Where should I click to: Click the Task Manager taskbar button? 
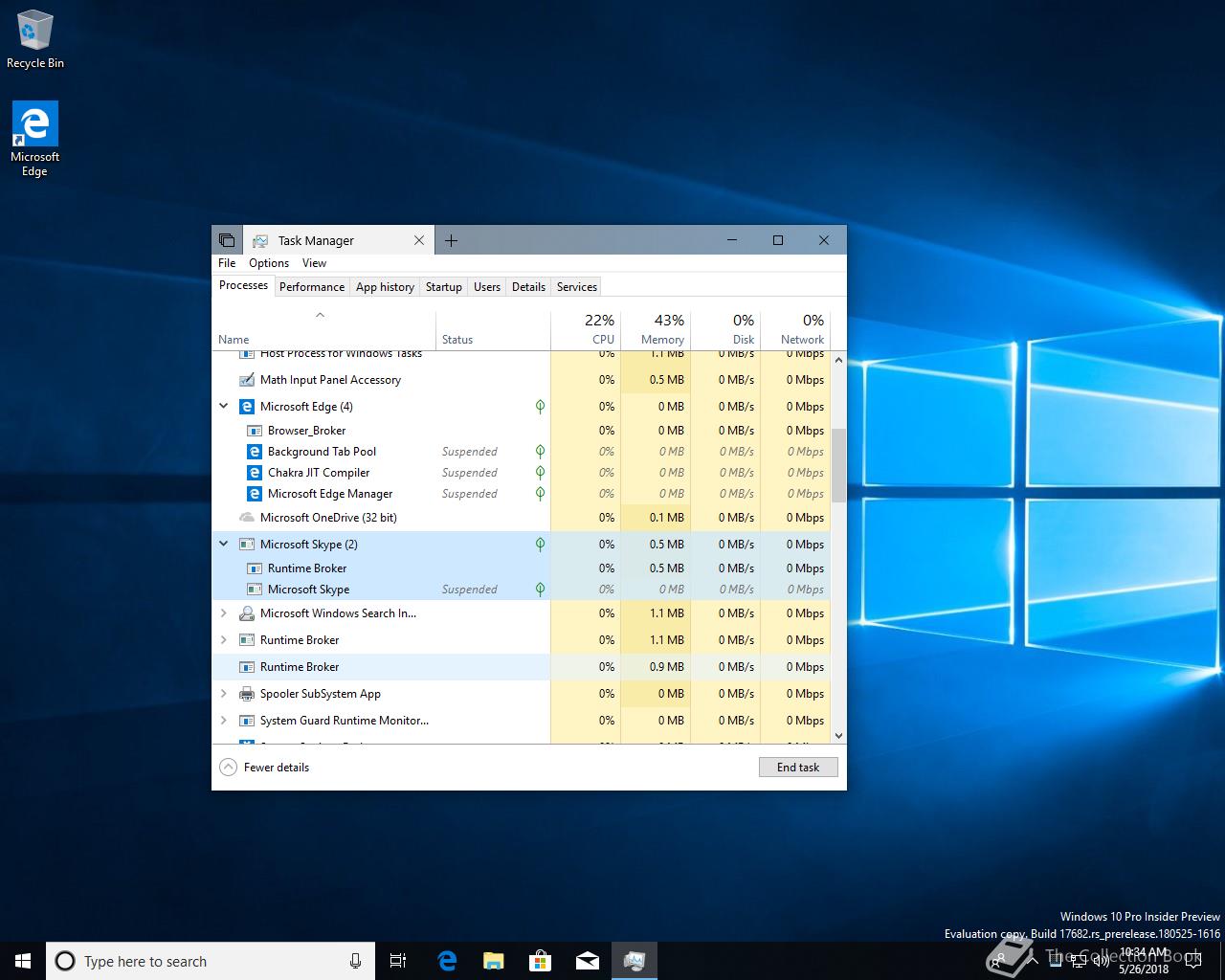click(634, 961)
